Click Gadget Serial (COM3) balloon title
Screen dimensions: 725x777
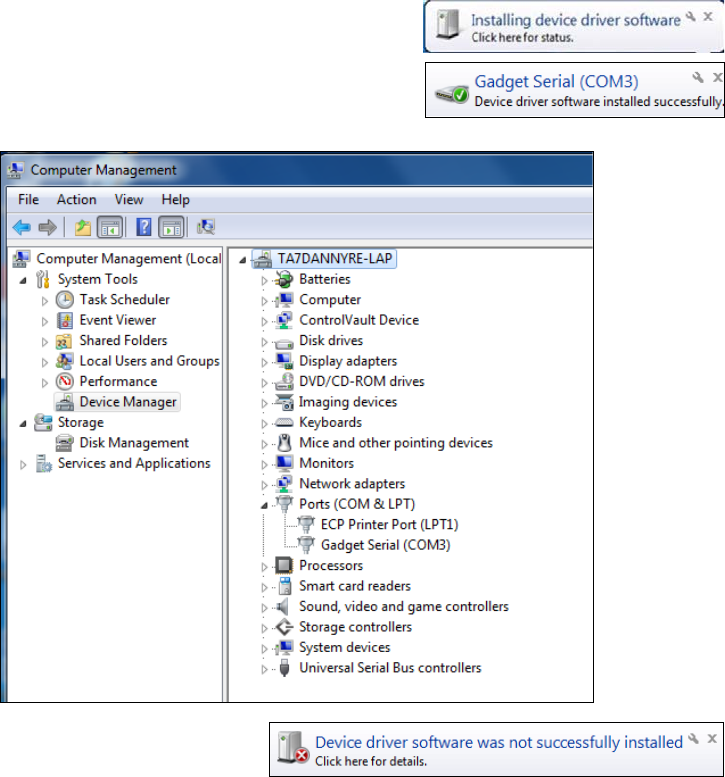(556, 81)
